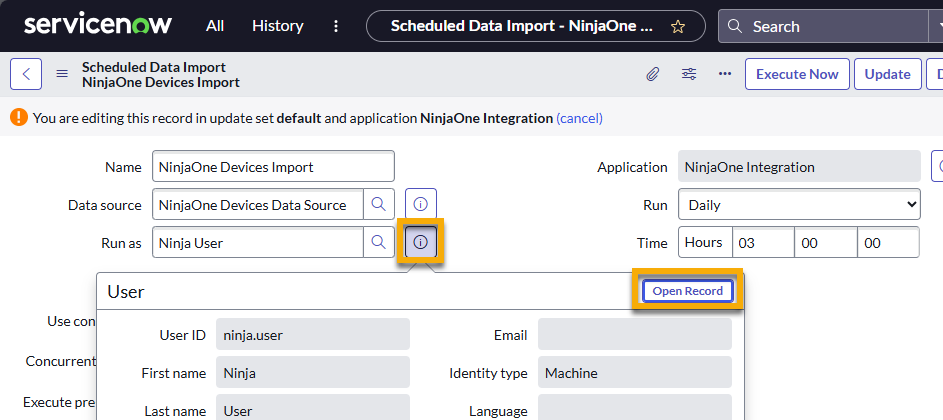Click the Update button
Screen dimensions: 943x420
(887, 74)
